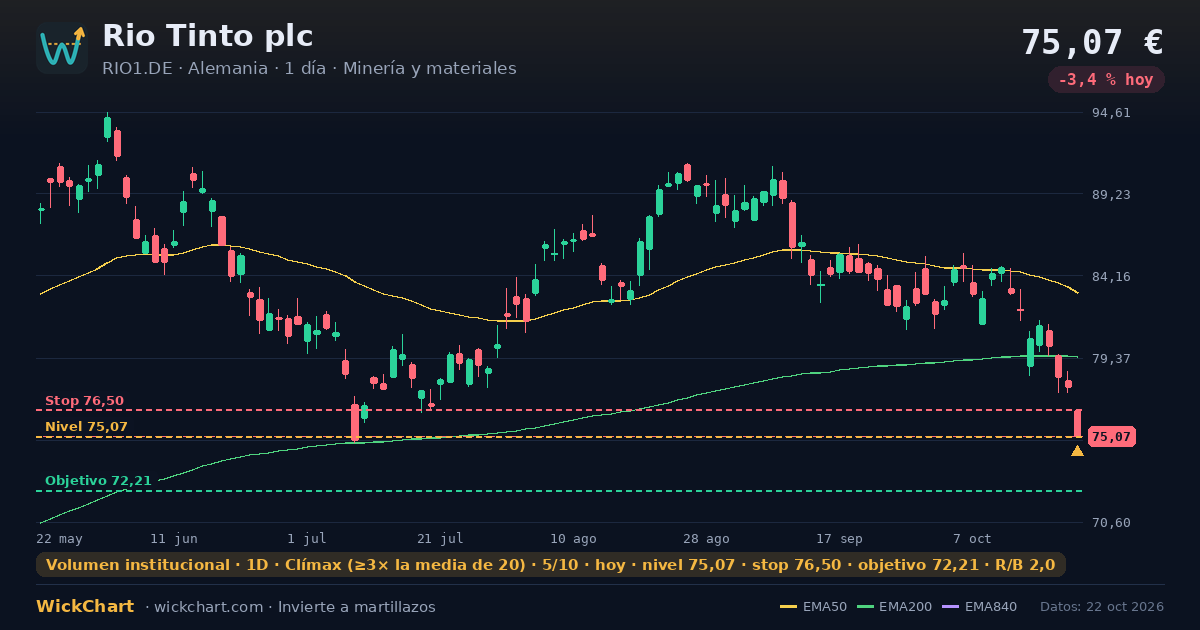Click the Nivel 75,07 level label
1200x630 pixels.
pyautogui.click(x=86, y=427)
